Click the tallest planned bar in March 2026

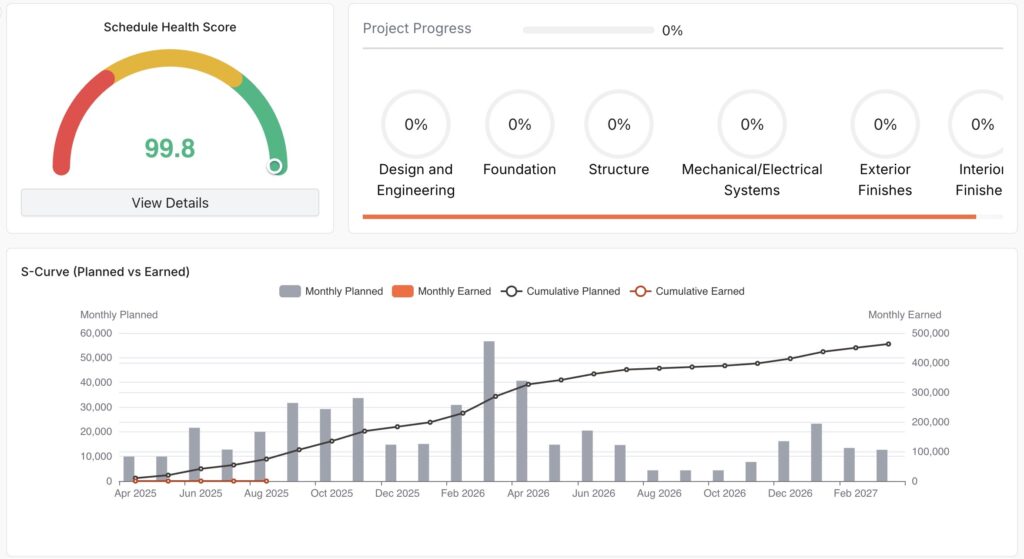(489, 411)
